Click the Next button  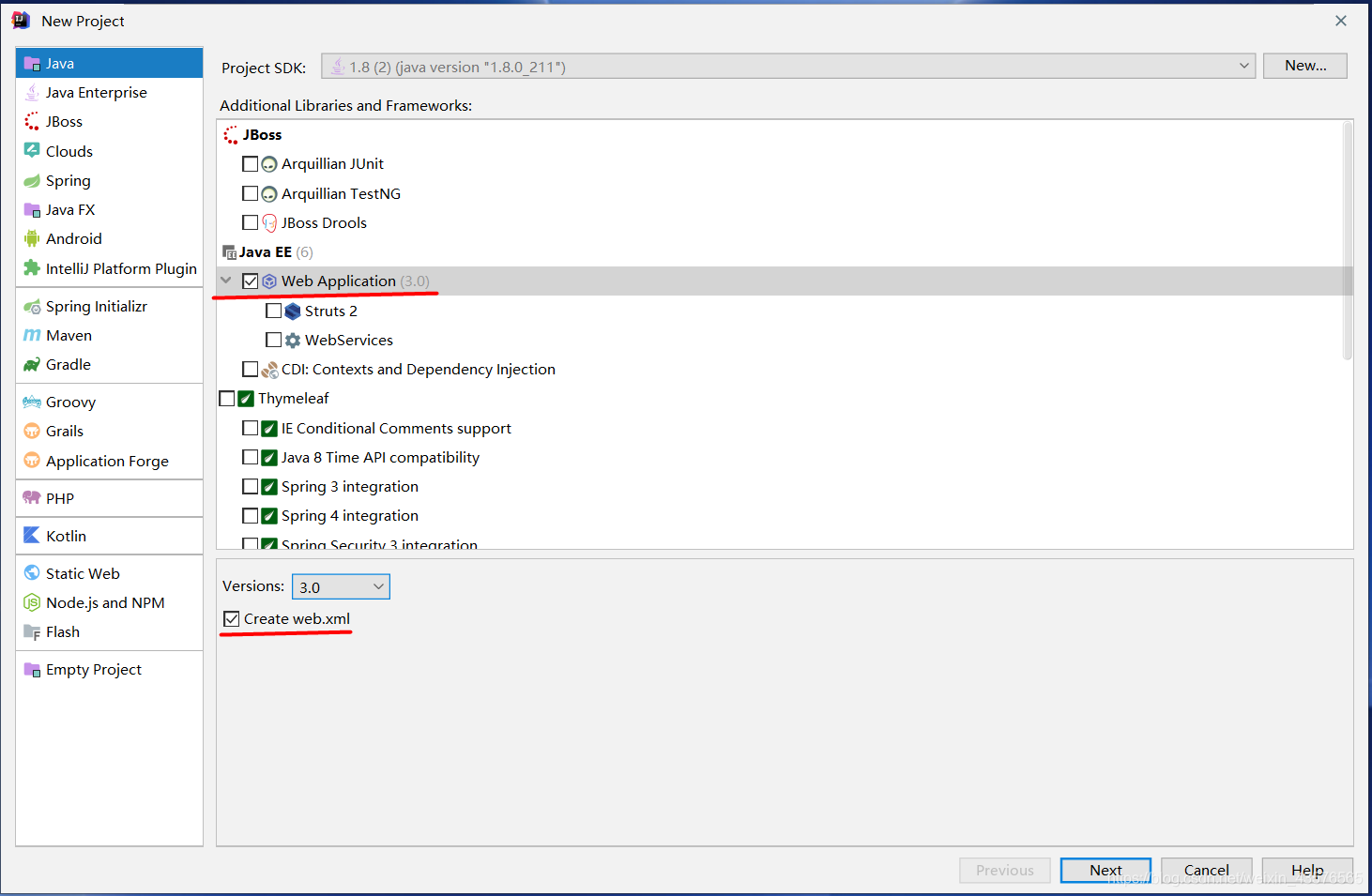1105,871
